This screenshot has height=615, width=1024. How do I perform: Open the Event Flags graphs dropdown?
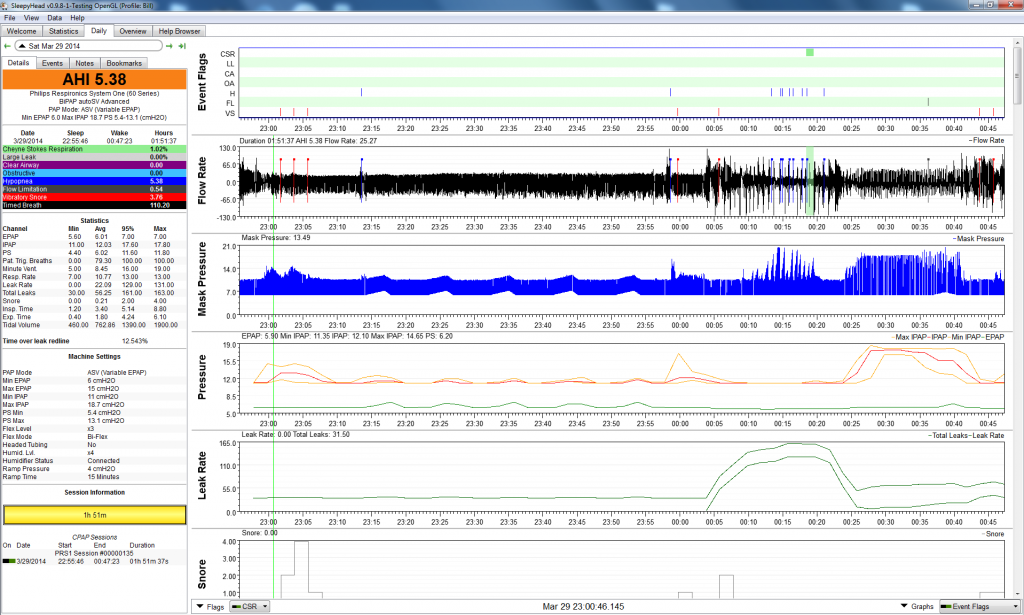pos(978,606)
